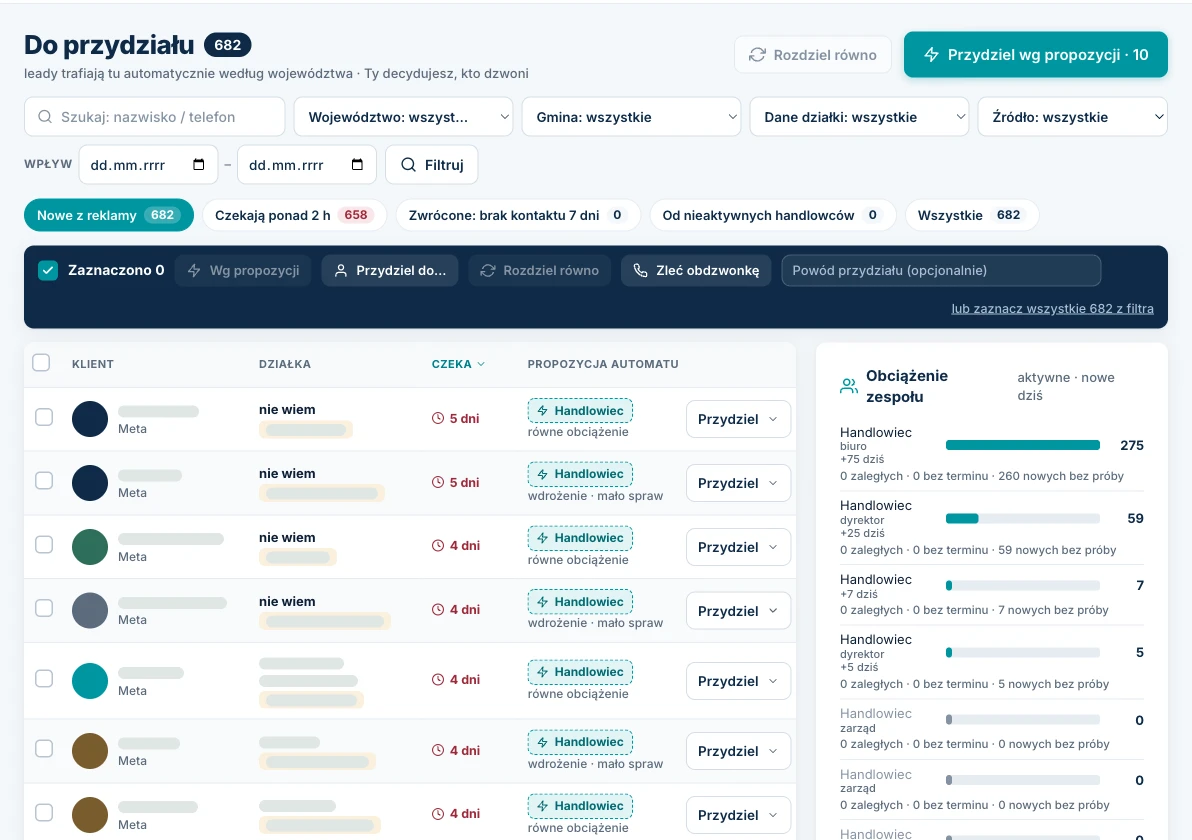The width and height of the screenshot is (1192, 840).
Task: Click the Handlowiec badge above wdrożenie in the second row
Action: (580, 474)
